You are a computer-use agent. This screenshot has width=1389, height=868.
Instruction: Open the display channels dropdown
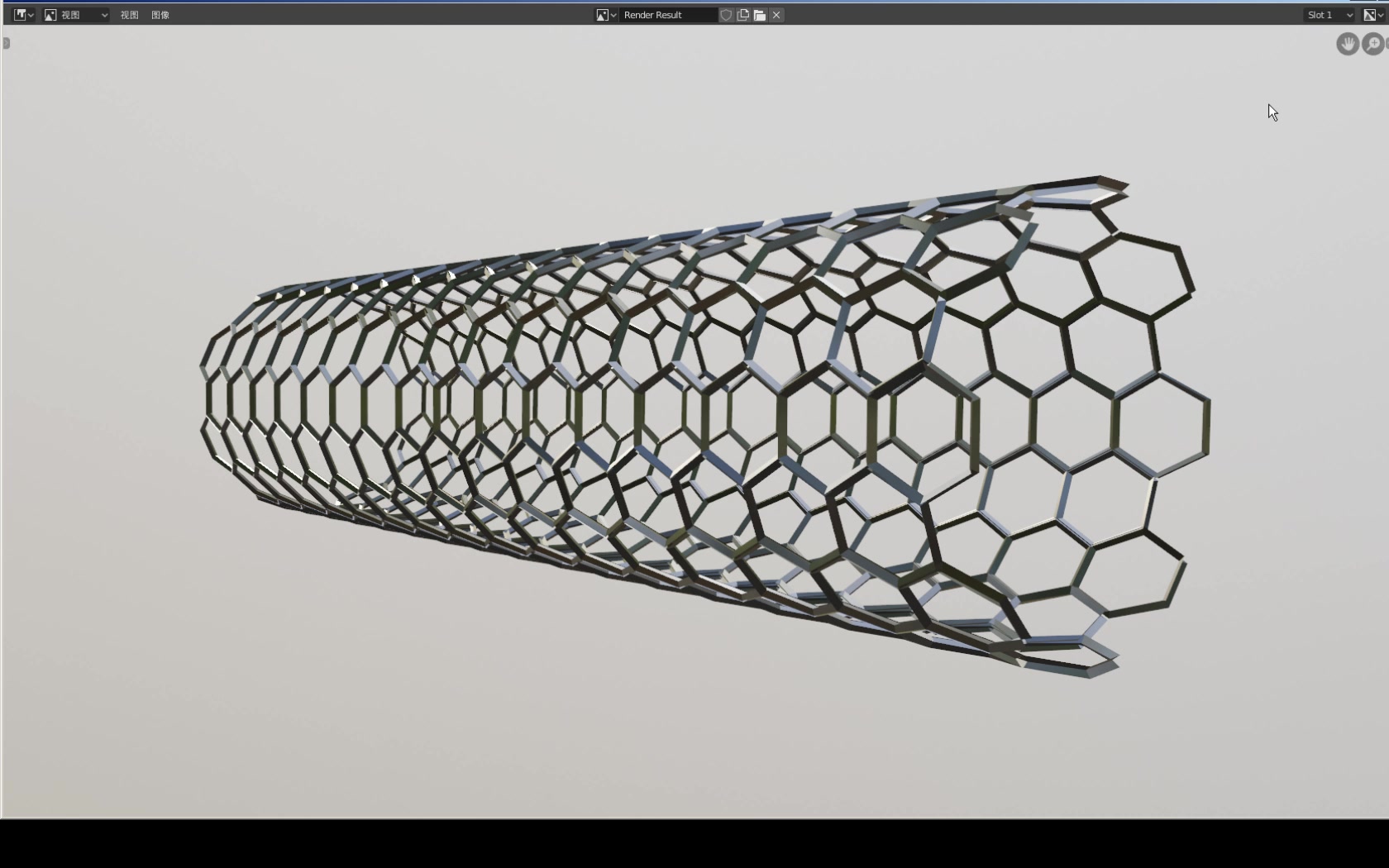click(1372, 15)
